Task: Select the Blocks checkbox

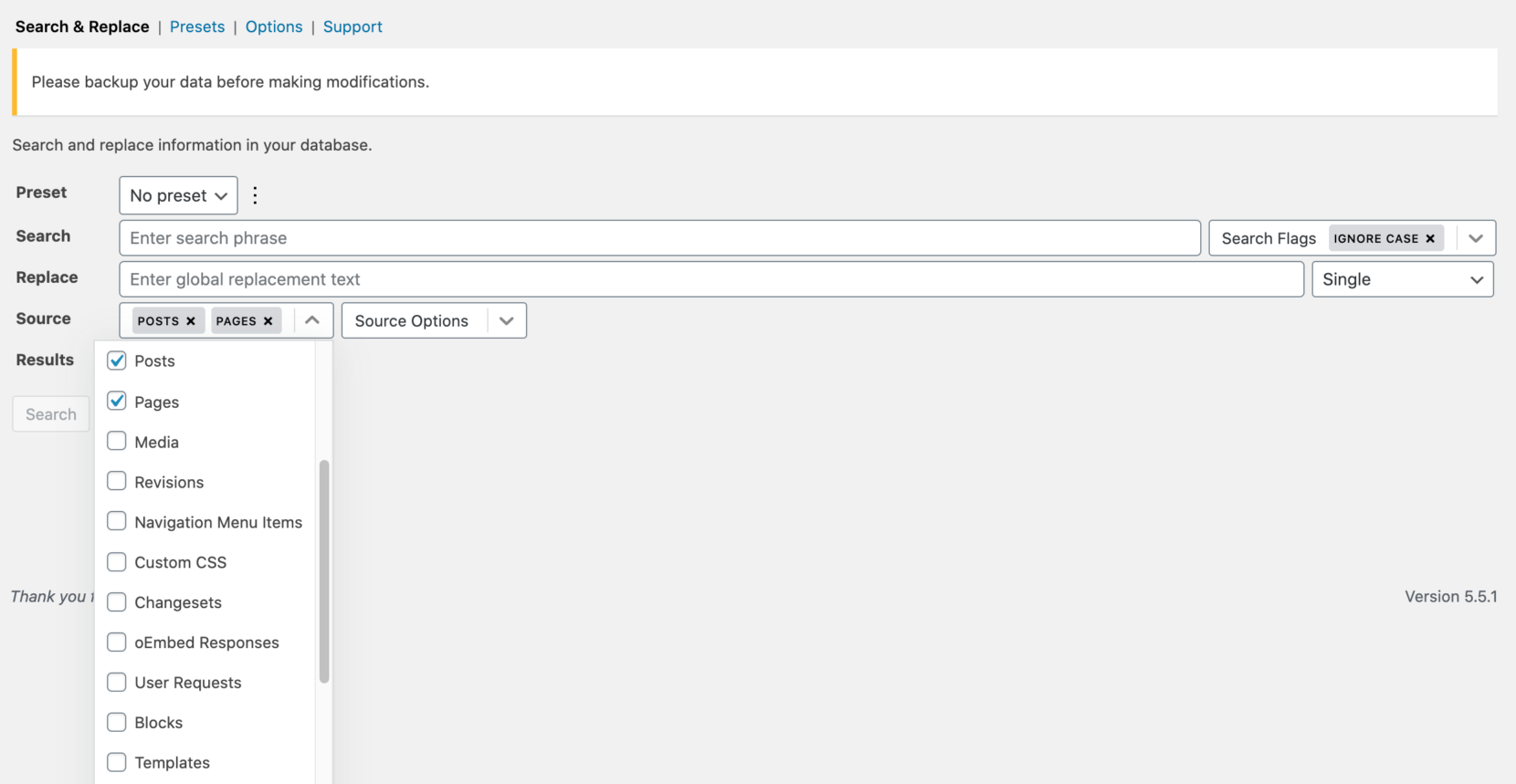Action: coord(117,723)
